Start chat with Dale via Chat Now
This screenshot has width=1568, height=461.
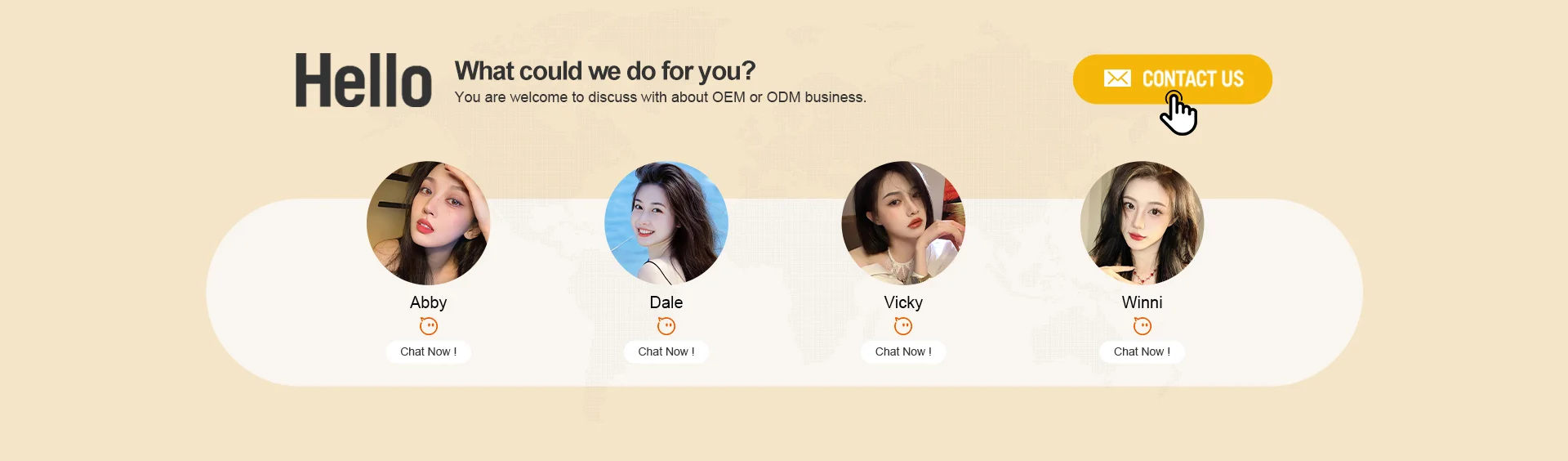tap(666, 351)
